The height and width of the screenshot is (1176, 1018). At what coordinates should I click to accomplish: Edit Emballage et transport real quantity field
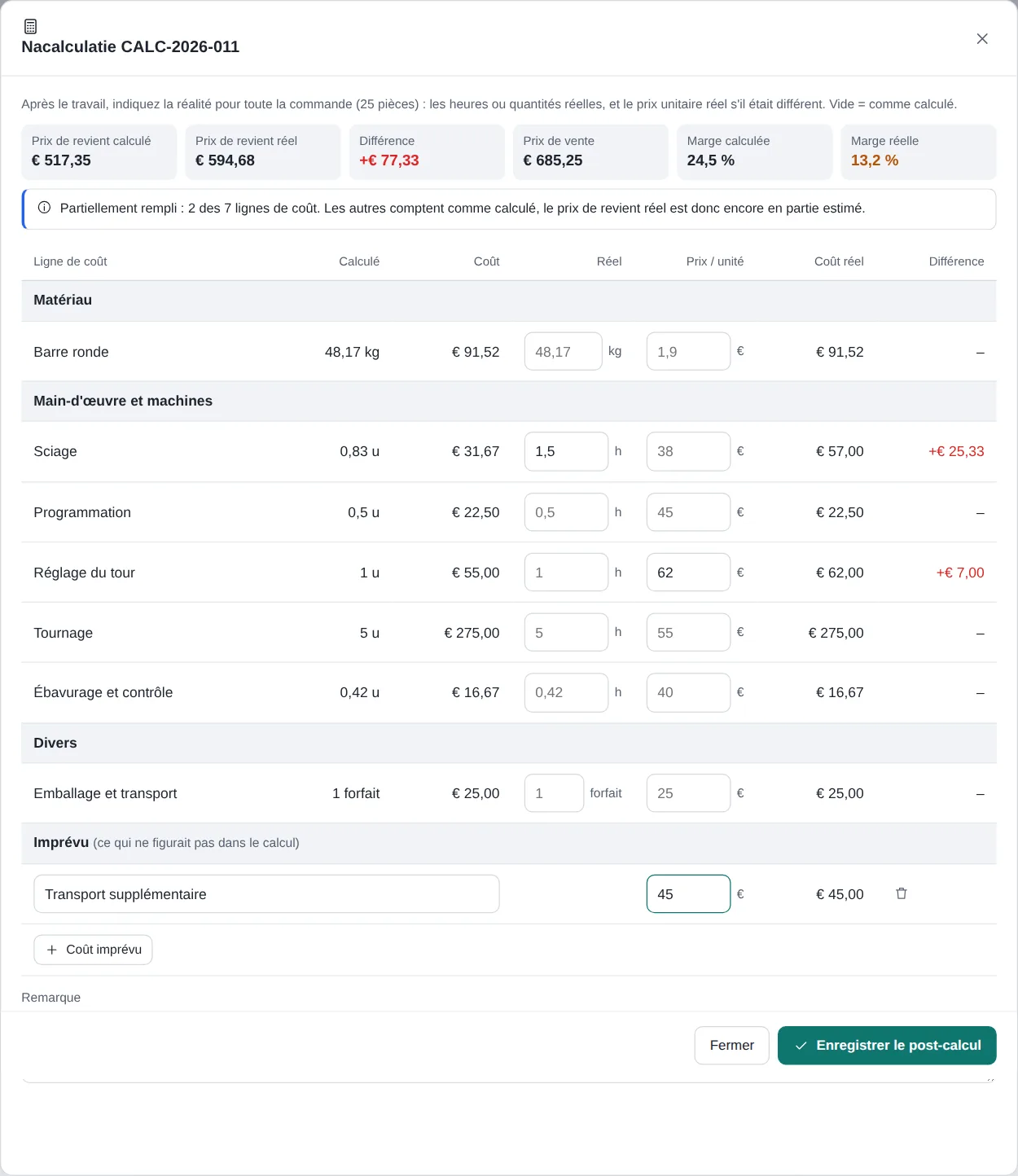554,793
